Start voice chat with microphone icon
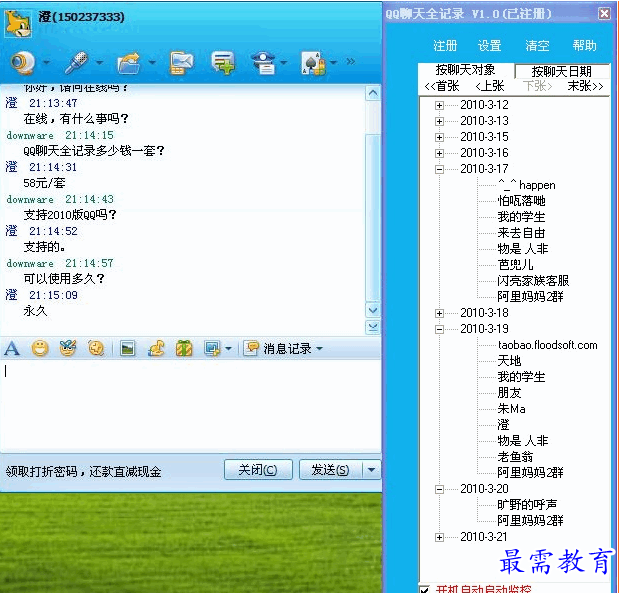This screenshot has width=621, height=593. [76, 63]
